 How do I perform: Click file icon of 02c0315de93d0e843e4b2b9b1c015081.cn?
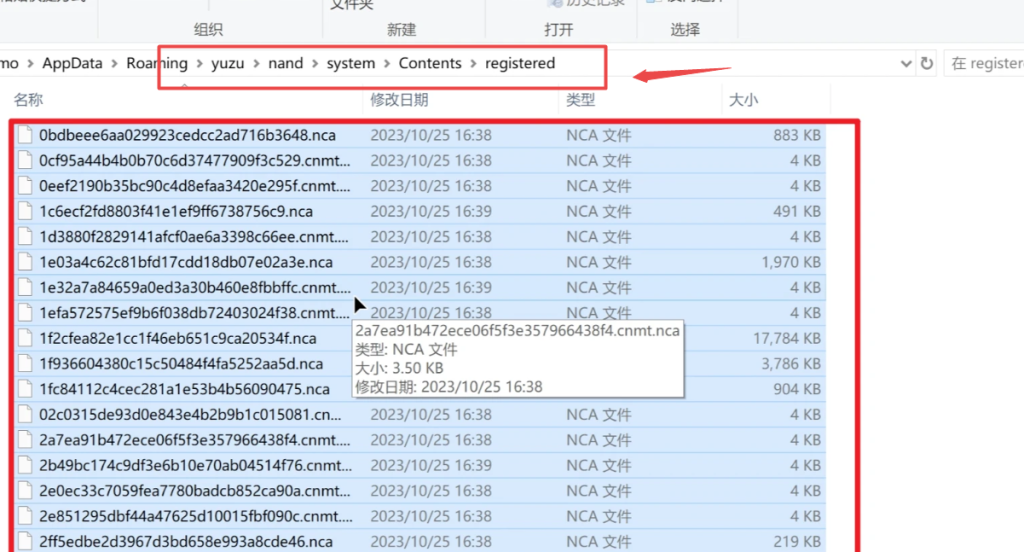pyautogui.click(x=25, y=415)
